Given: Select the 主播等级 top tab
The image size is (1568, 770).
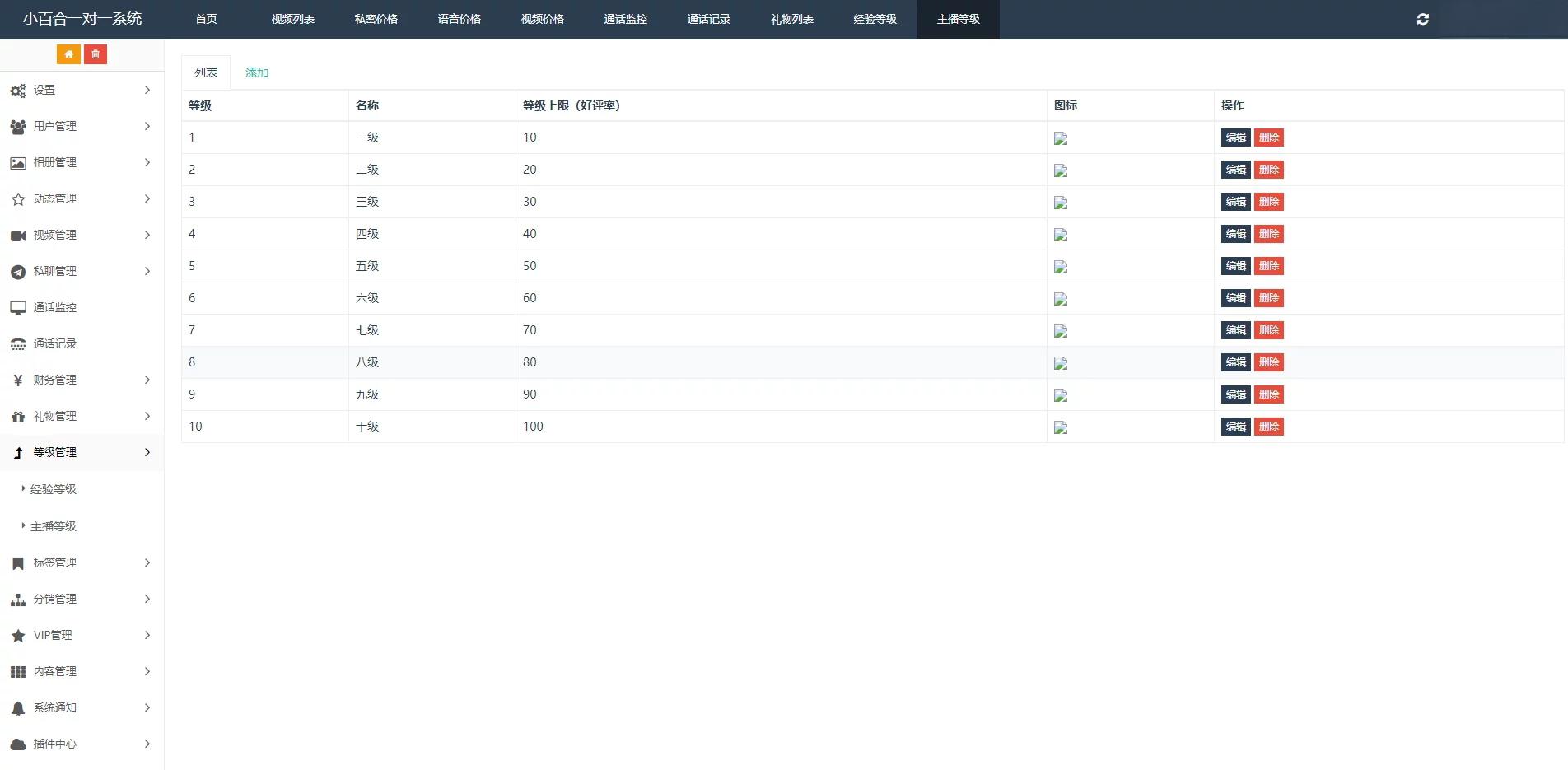Looking at the screenshot, I should click(959, 19).
